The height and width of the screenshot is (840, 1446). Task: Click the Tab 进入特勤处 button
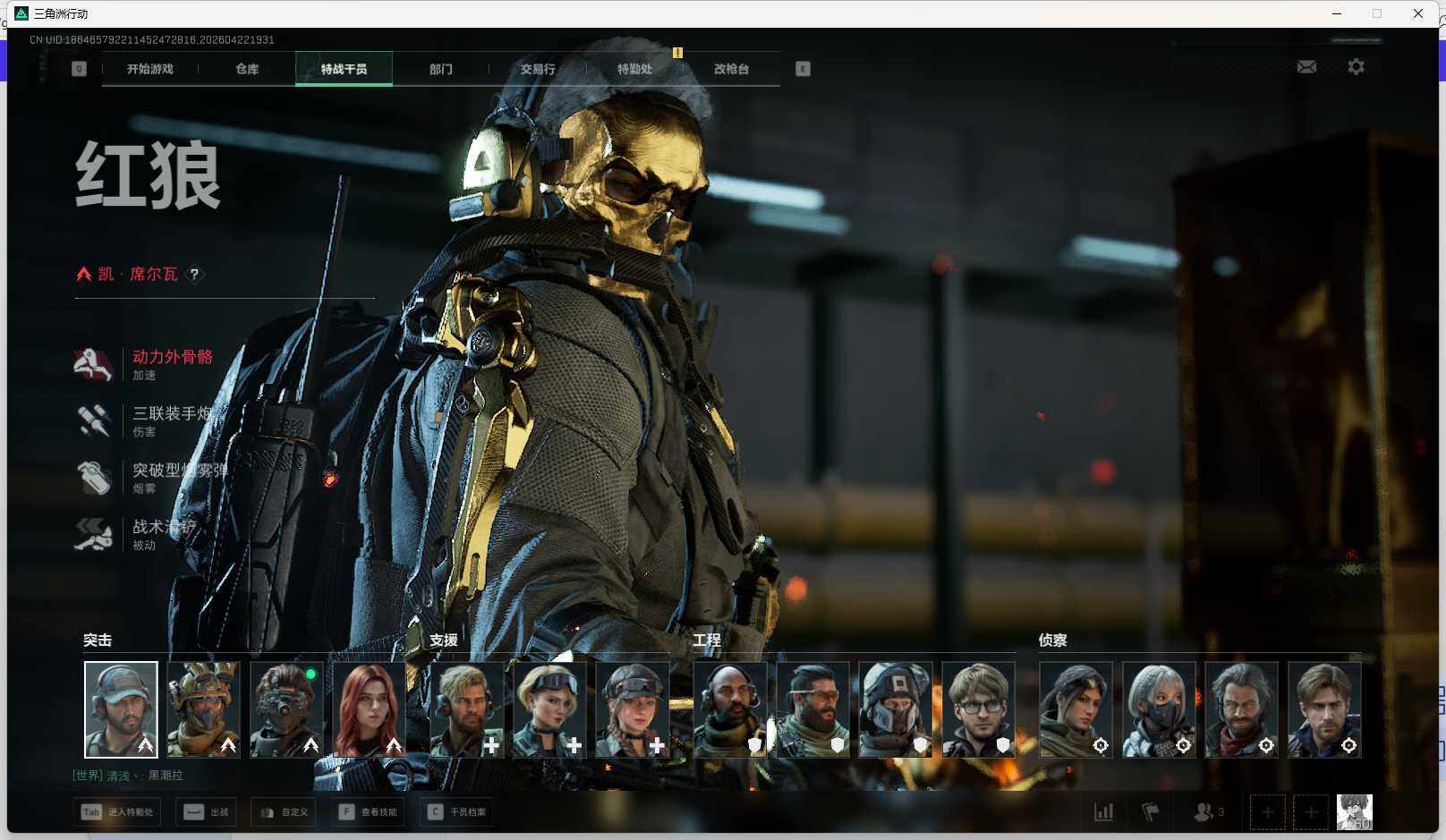[117, 812]
